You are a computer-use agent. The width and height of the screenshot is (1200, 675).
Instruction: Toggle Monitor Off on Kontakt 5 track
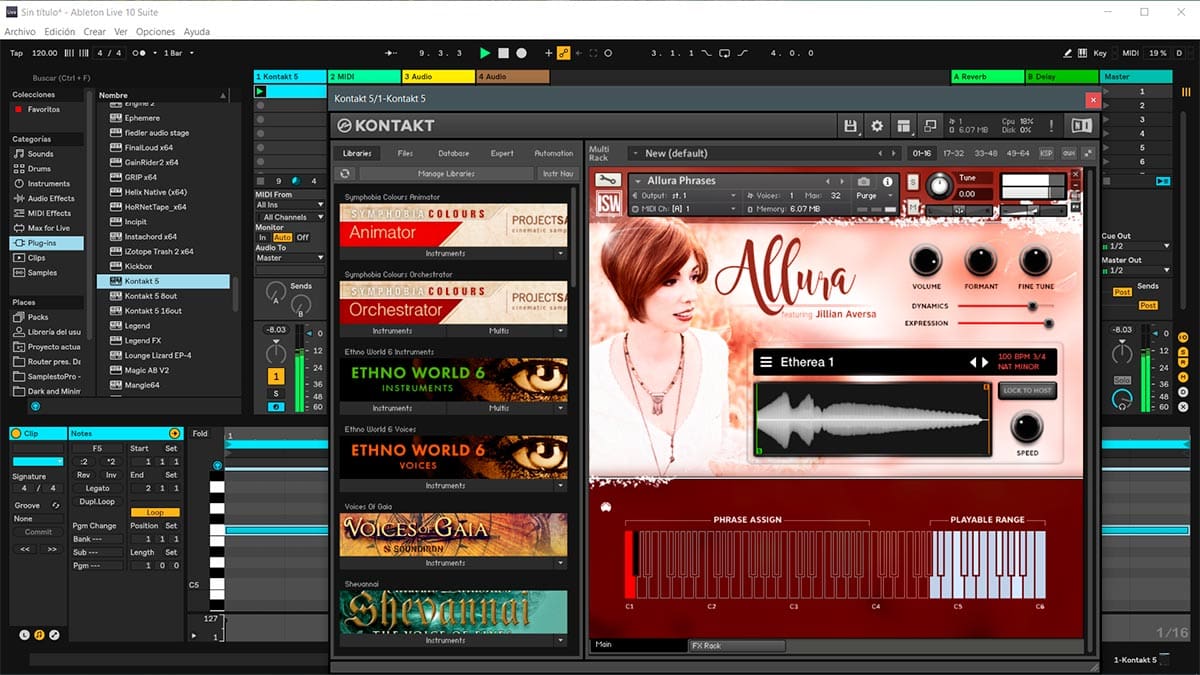[x=303, y=237]
